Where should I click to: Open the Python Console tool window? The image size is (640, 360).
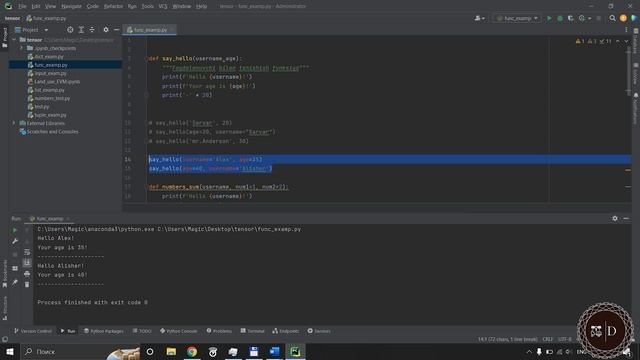point(178,331)
